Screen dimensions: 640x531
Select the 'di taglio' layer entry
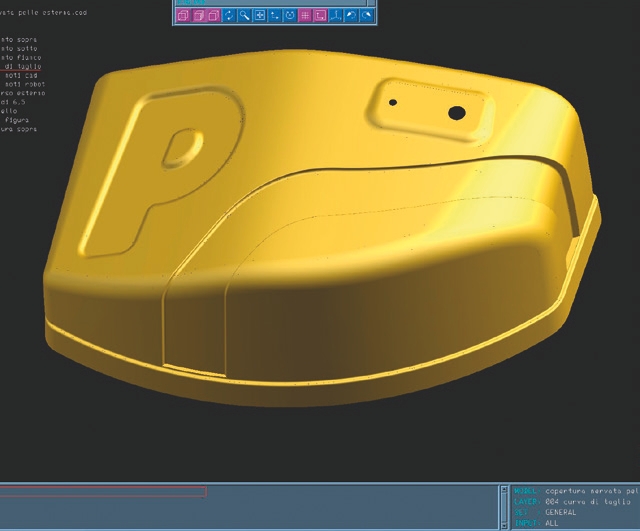pos(22,66)
